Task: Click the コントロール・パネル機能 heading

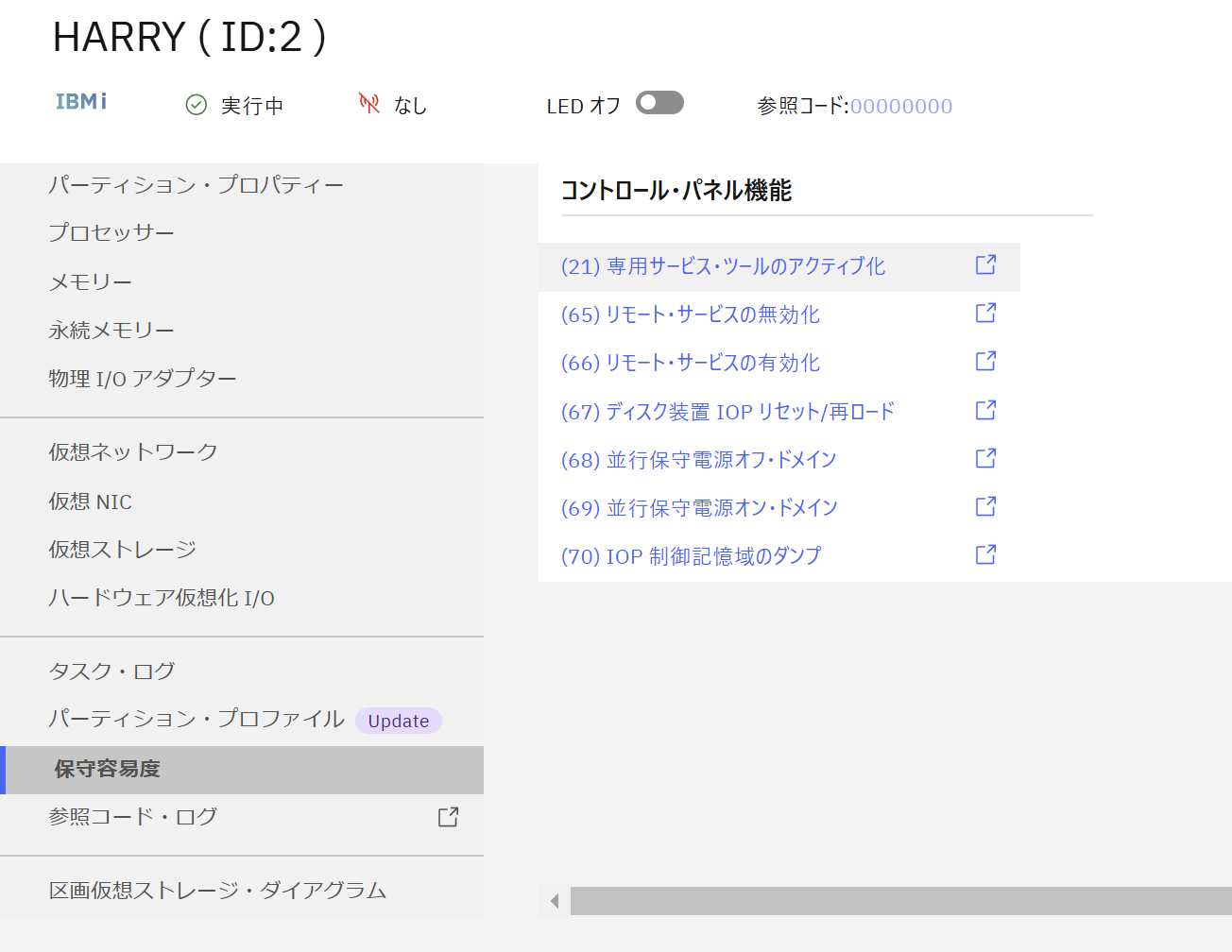Action: [676, 190]
